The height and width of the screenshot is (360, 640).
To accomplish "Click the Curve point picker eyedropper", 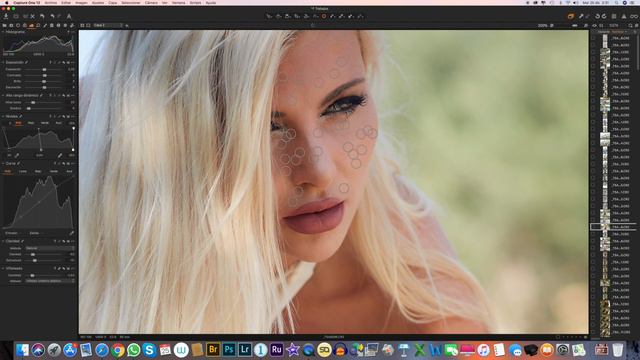I will tap(71, 233).
